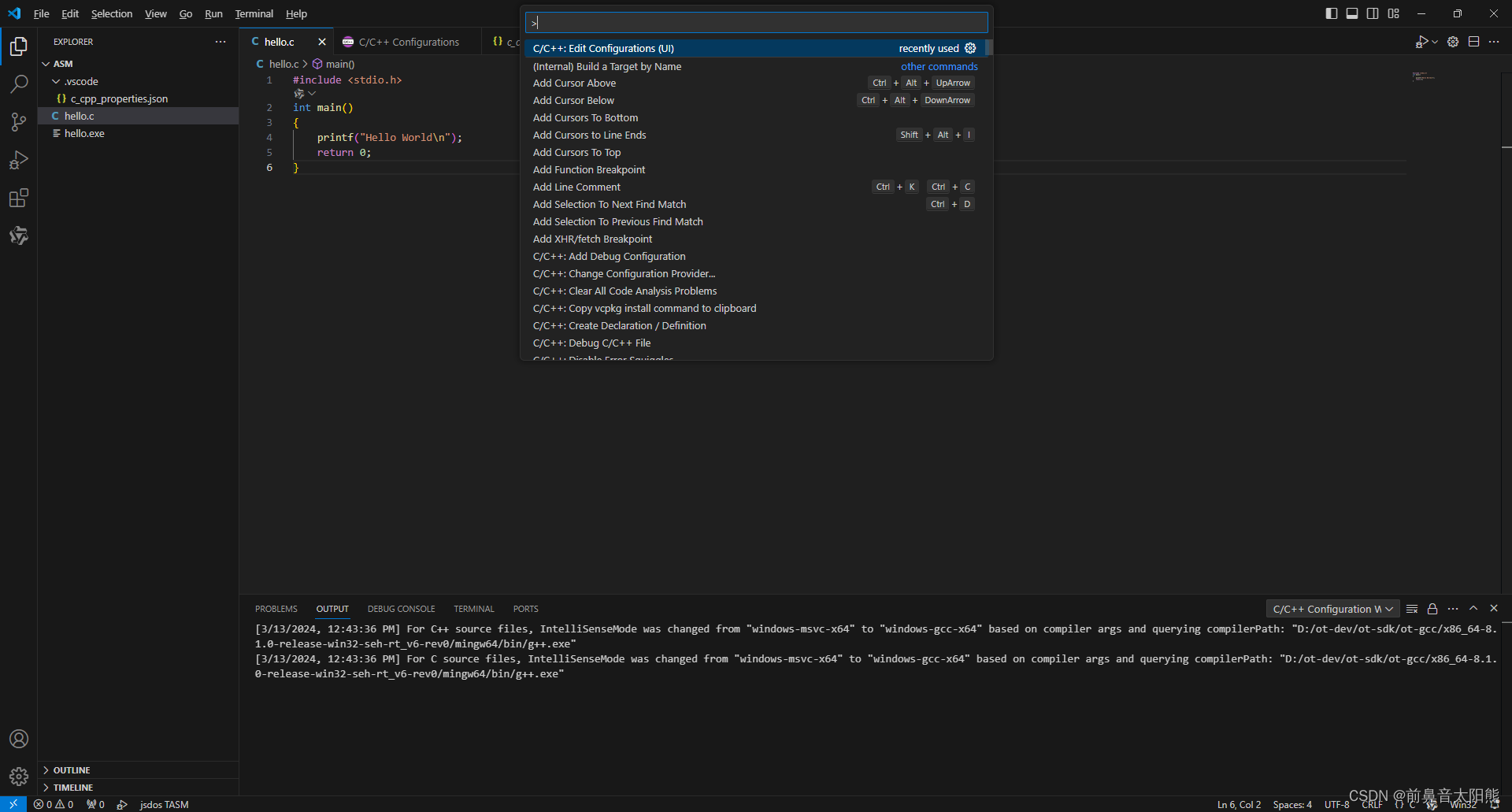Click the debug launch icon in status bar

tap(122, 804)
